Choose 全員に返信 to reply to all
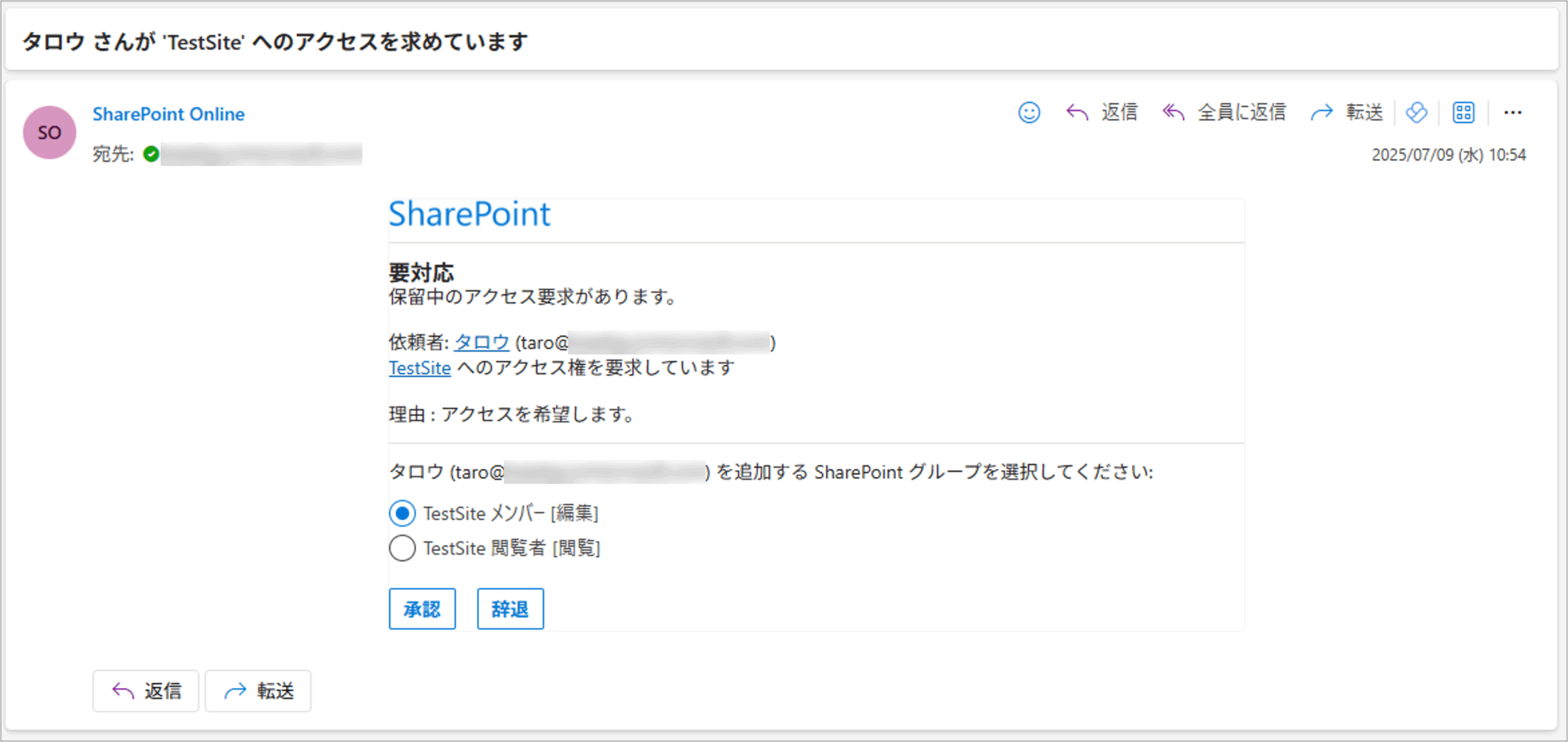Viewport: 1568px width, 742px height. coord(1224,113)
